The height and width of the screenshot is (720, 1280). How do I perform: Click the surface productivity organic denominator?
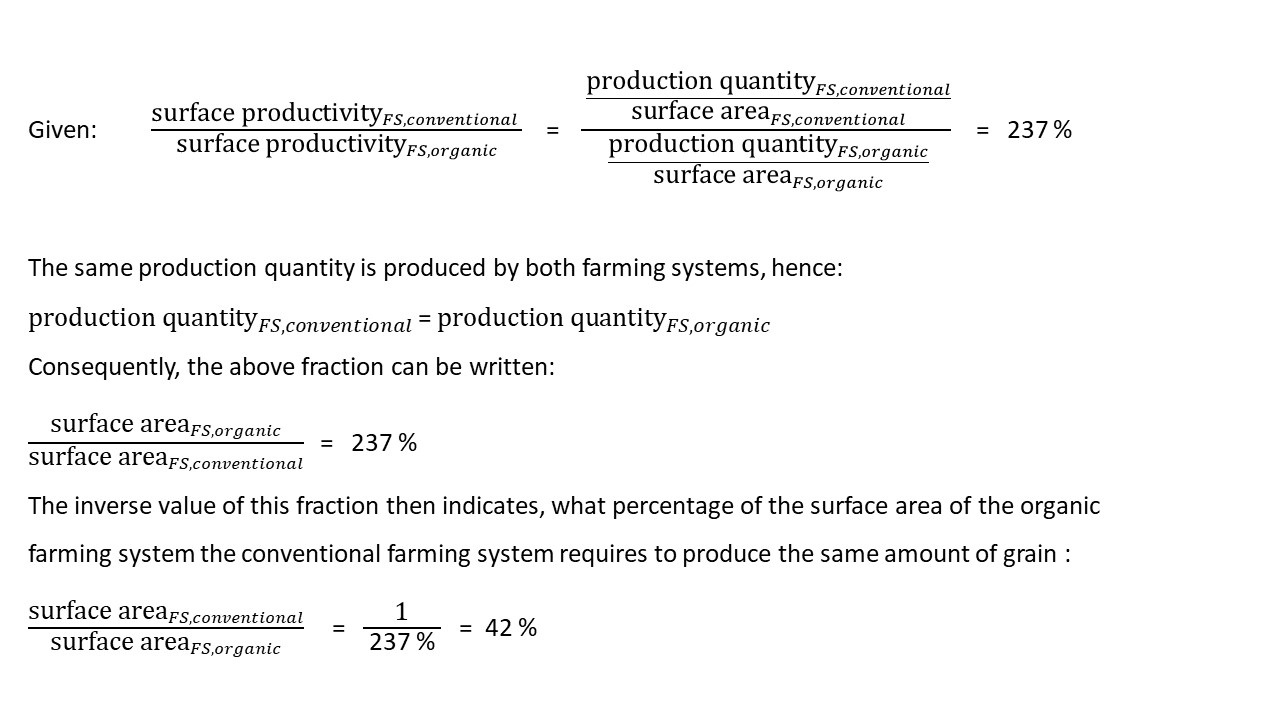click(x=336, y=146)
